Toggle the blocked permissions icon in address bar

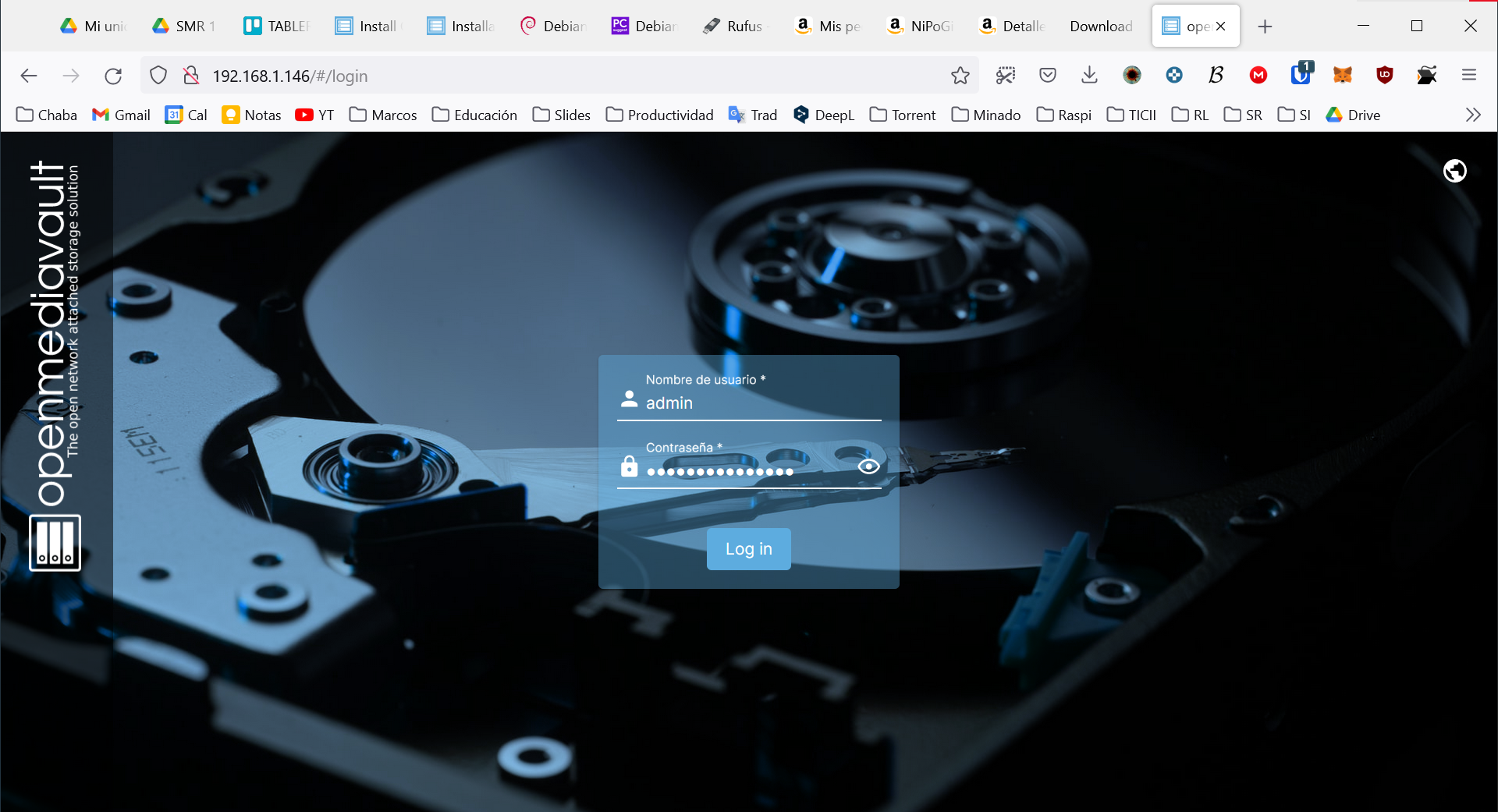coord(190,75)
